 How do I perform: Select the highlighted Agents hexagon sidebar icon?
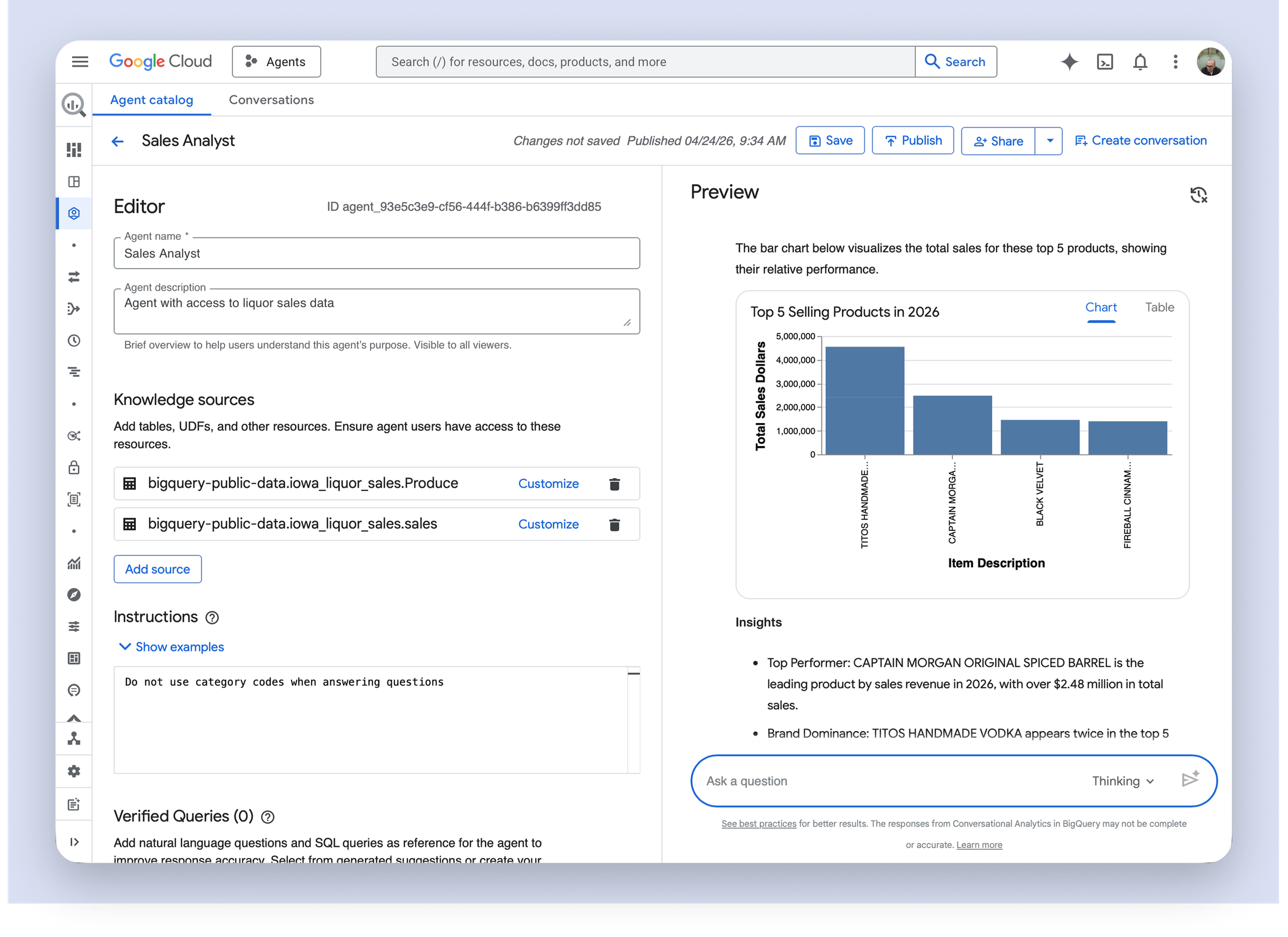pyautogui.click(x=74, y=214)
